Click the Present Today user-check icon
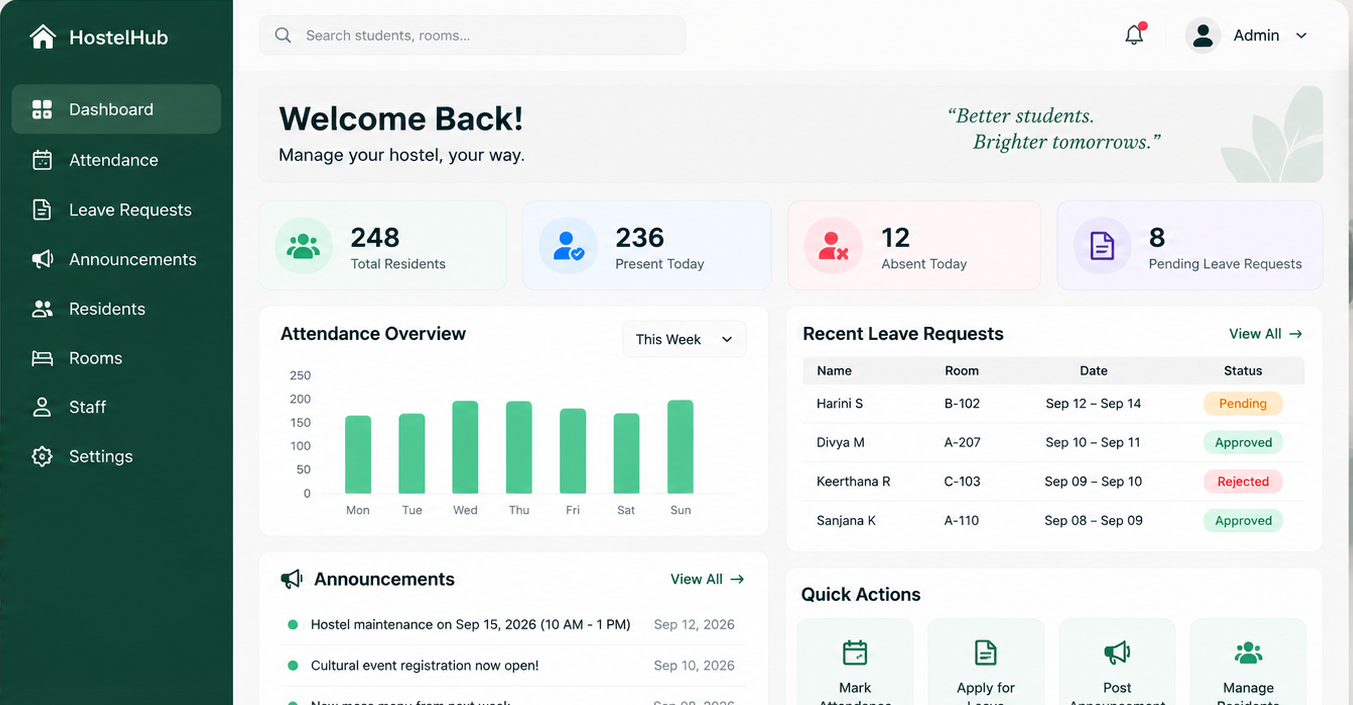This screenshot has width=1353, height=705. (x=568, y=246)
